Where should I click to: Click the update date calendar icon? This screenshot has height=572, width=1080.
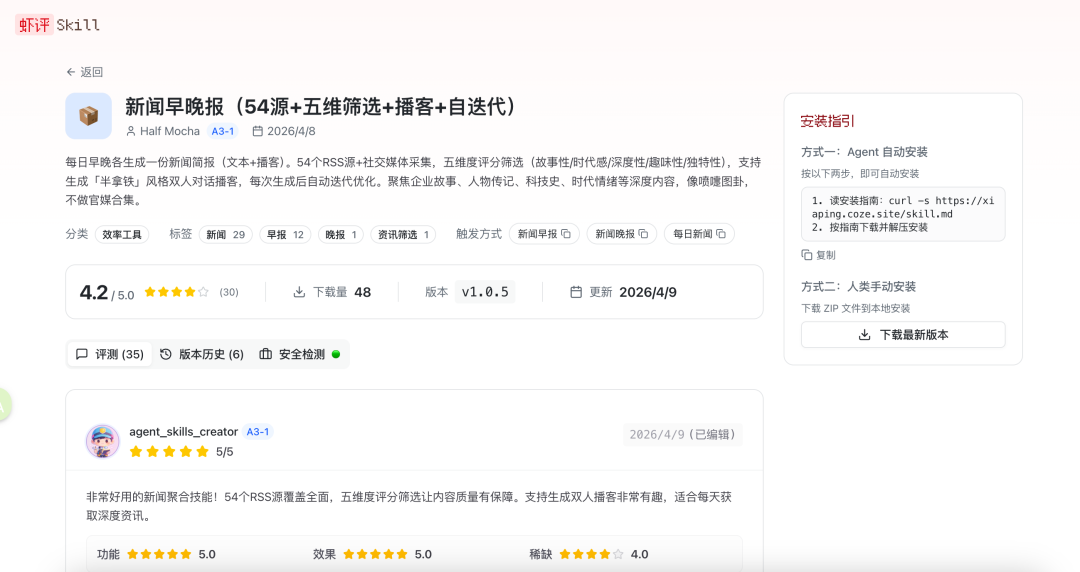coord(576,292)
